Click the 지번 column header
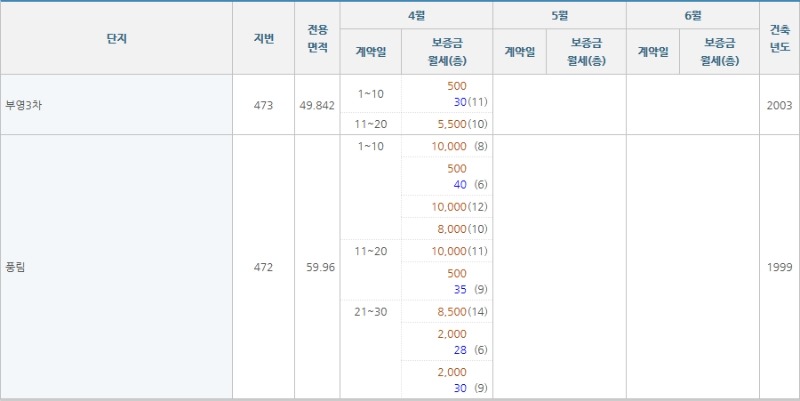This screenshot has width=800, height=401. point(263,39)
